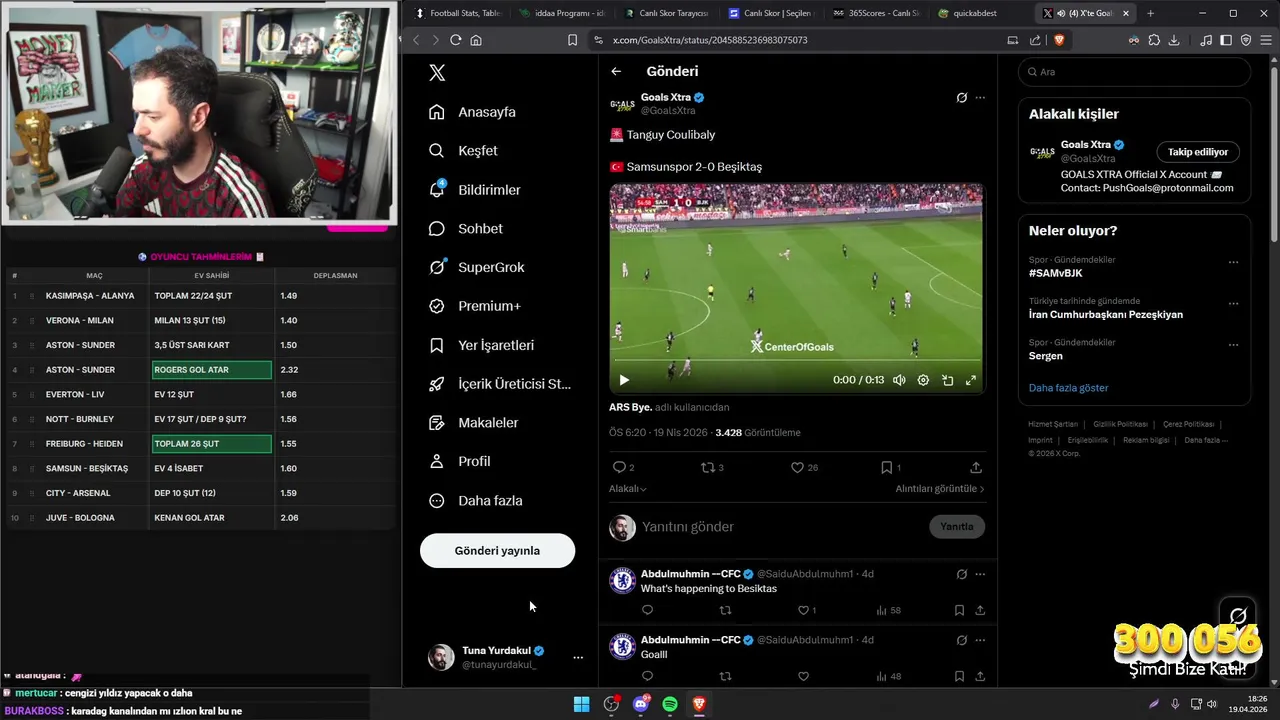Reload the page in the browser

(x=456, y=40)
